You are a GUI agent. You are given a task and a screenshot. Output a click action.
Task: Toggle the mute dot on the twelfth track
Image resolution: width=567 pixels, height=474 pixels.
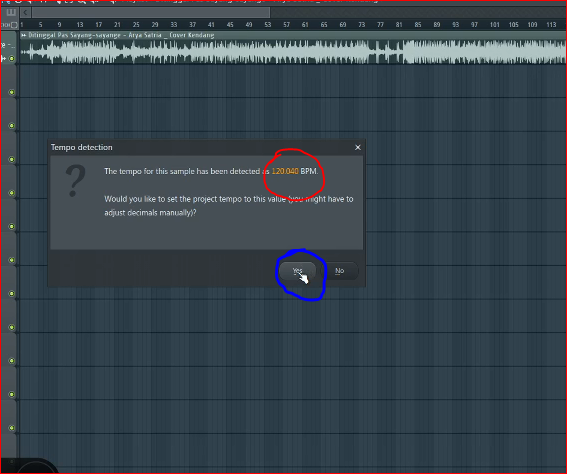(12, 428)
